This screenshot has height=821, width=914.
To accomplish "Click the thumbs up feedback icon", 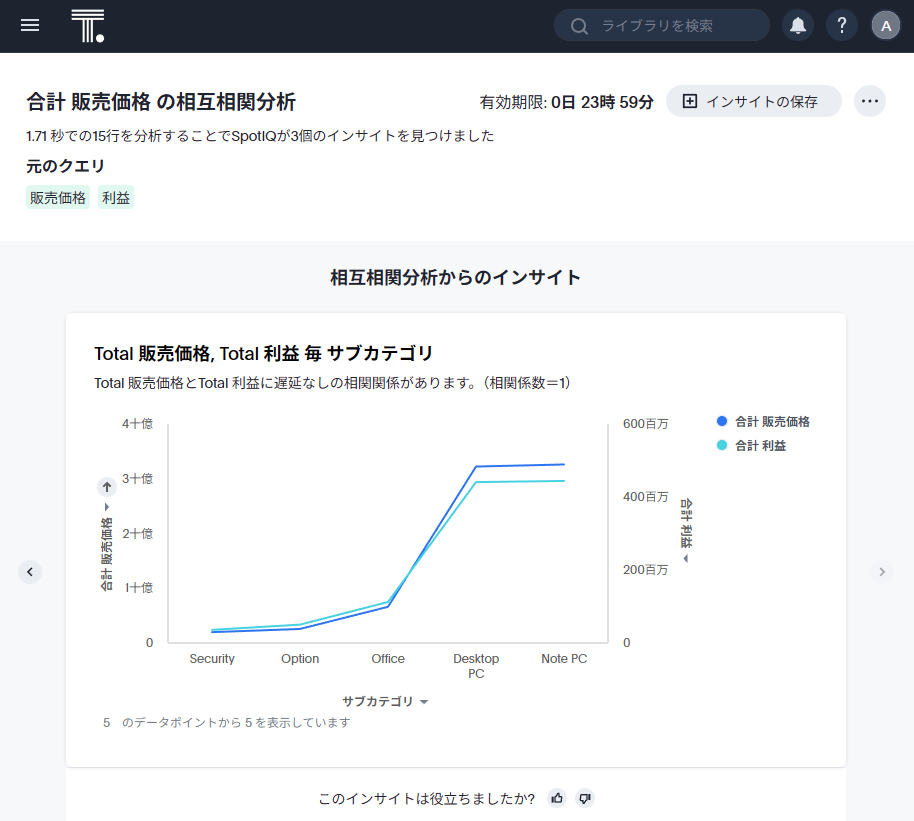I will 557,798.
